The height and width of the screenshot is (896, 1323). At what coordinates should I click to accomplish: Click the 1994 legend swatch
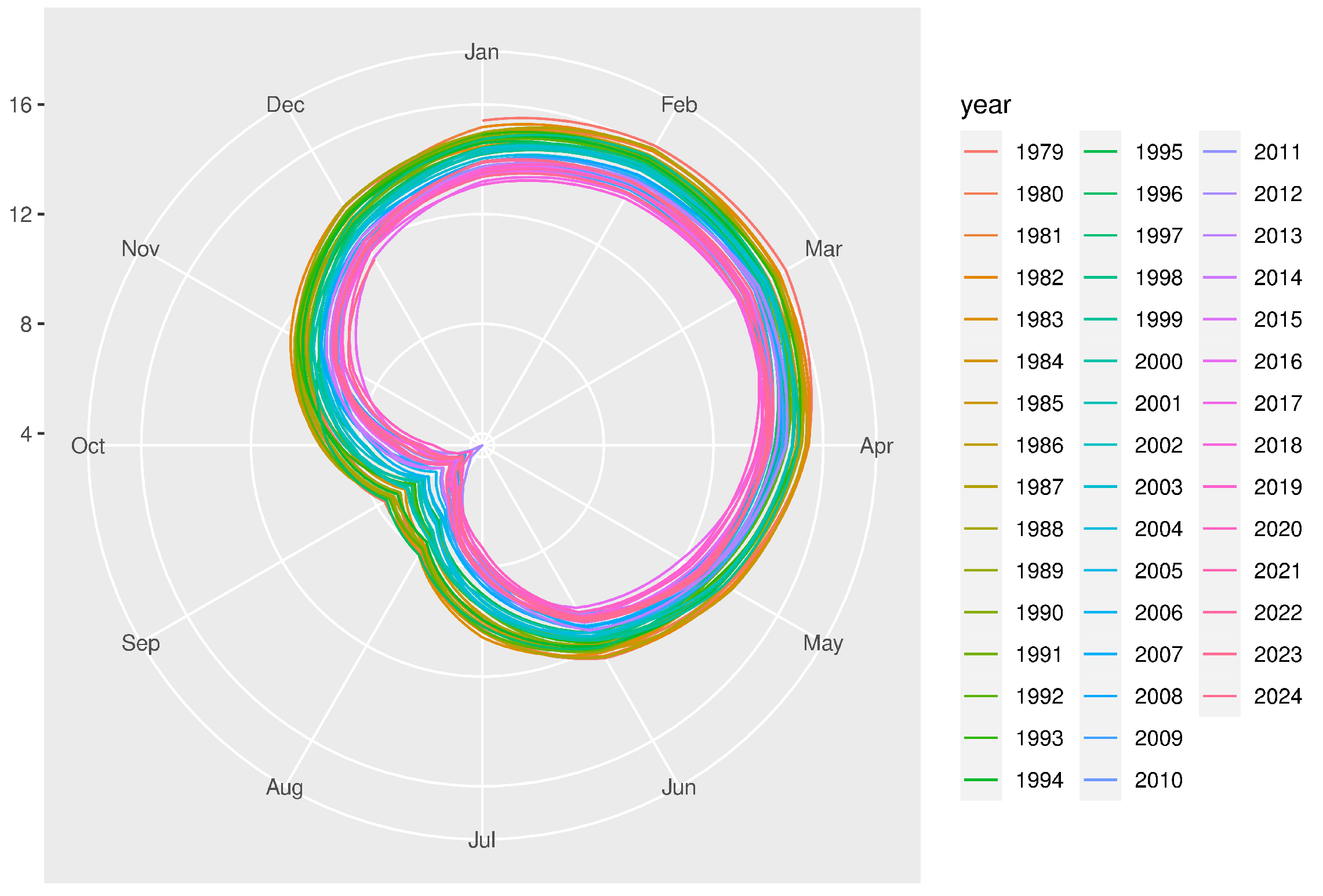point(980,780)
